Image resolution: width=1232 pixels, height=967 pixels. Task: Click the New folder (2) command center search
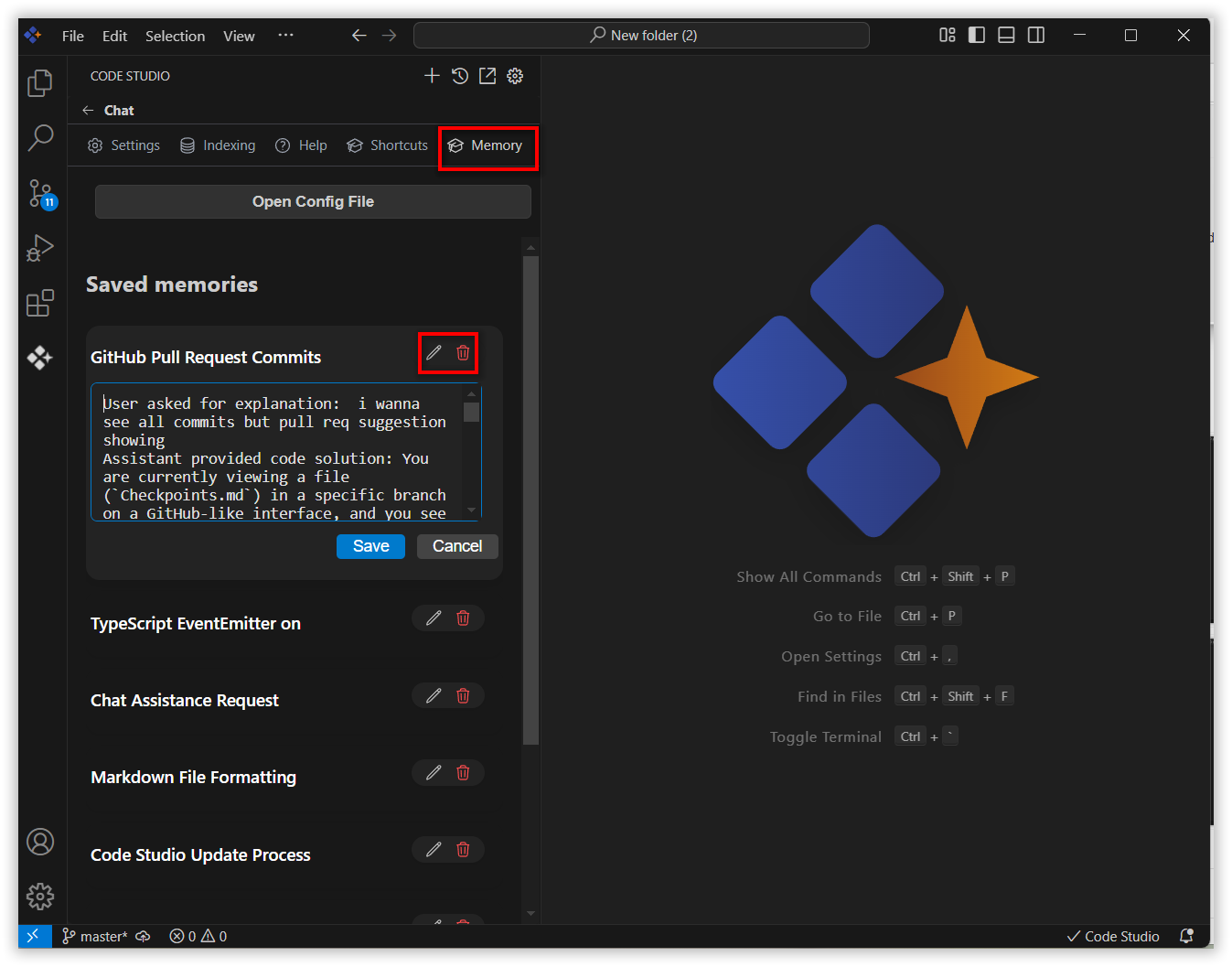click(641, 35)
